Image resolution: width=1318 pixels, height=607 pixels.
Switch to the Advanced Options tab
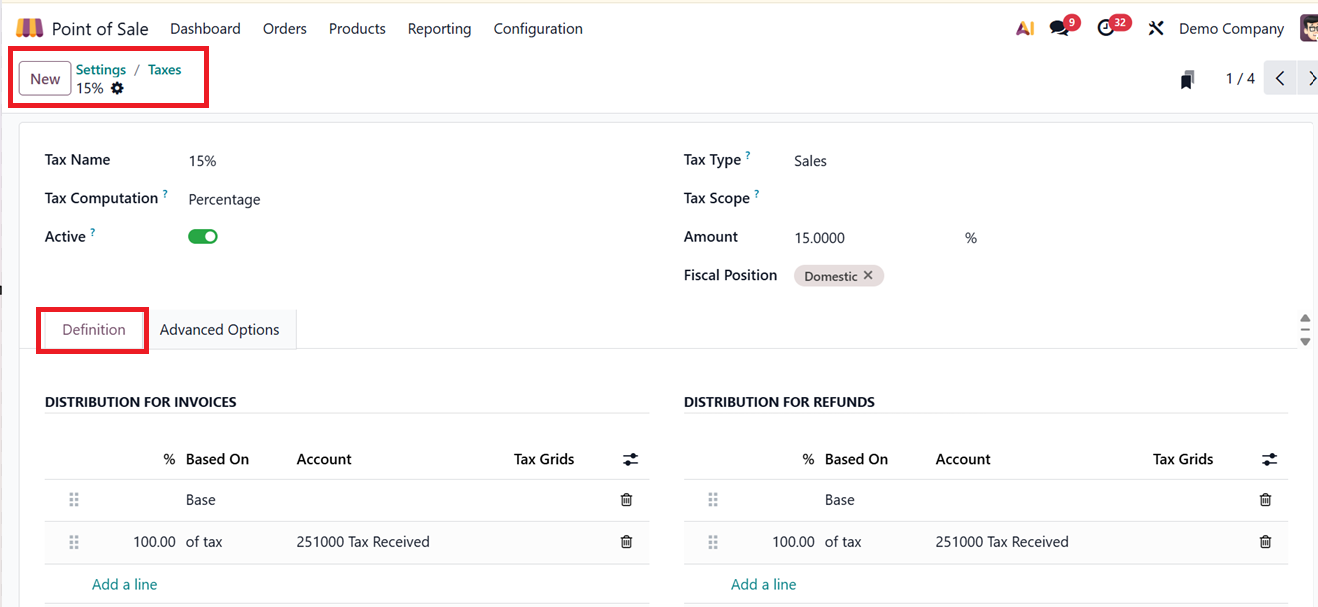(x=220, y=330)
